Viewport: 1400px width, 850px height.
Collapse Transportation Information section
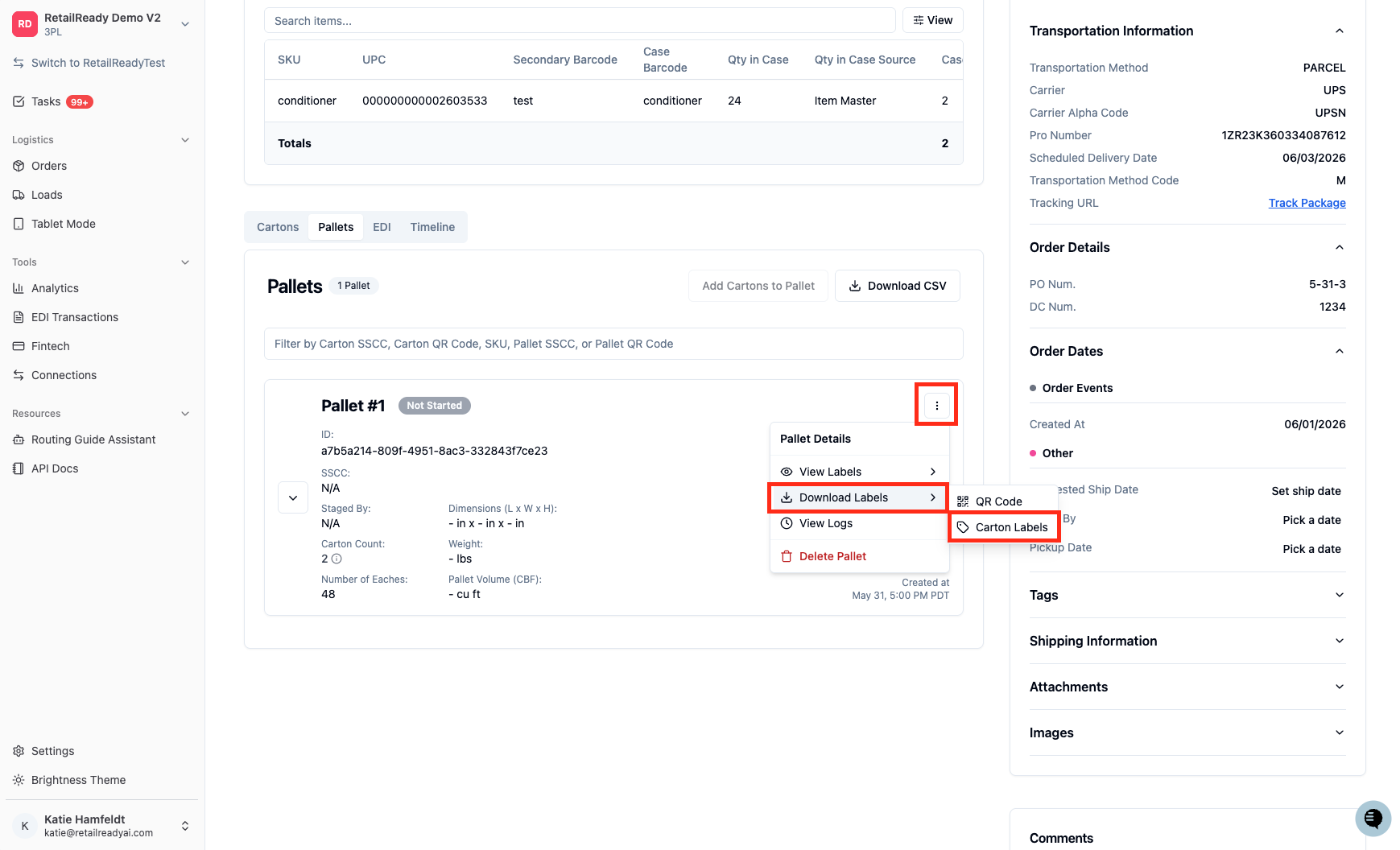[x=1340, y=31]
